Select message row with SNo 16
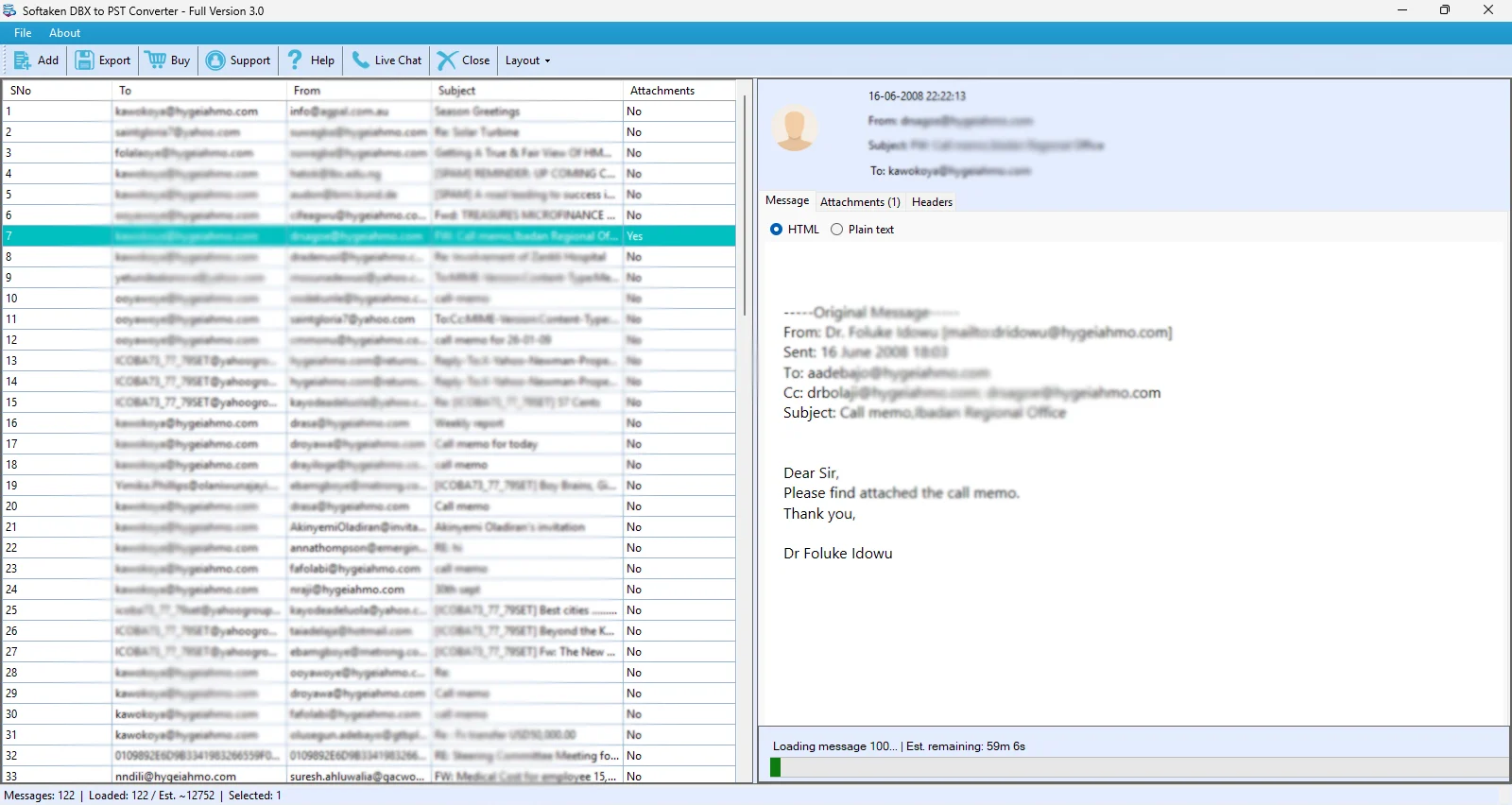1512x805 pixels. (x=369, y=423)
